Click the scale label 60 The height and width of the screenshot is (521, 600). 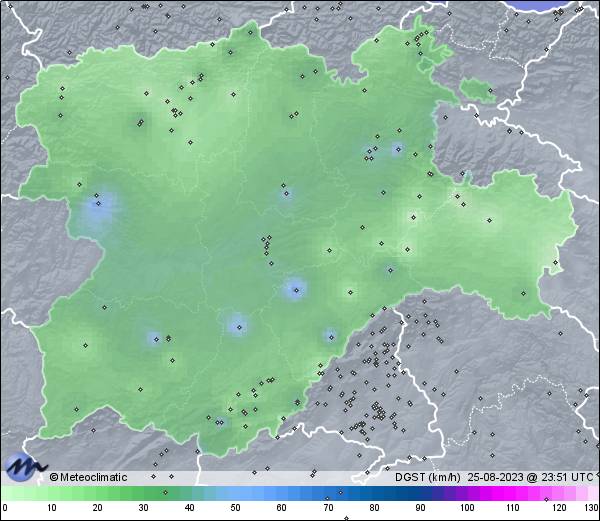(282, 508)
